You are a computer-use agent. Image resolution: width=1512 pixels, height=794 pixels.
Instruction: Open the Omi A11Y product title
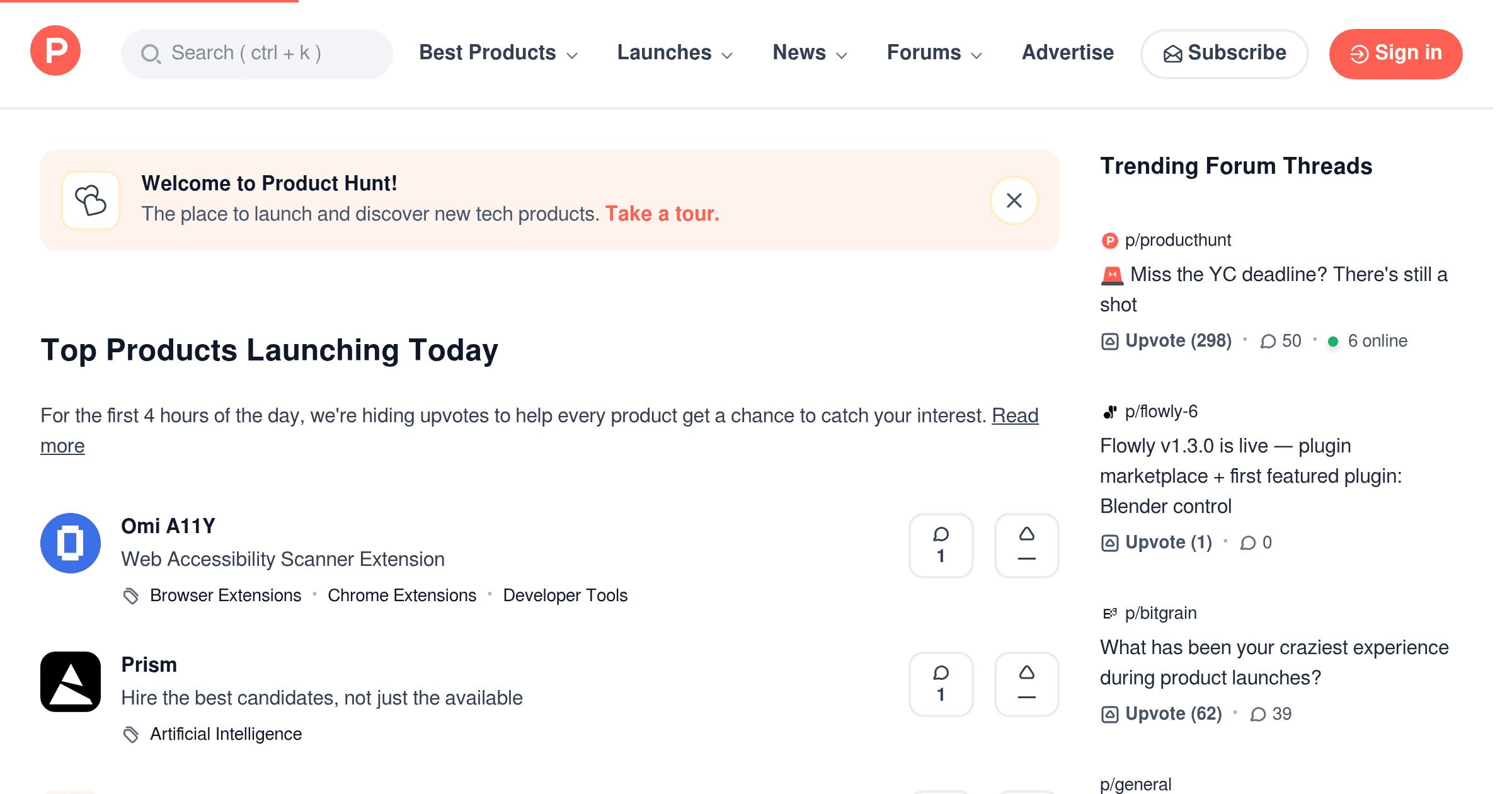[x=168, y=526]
